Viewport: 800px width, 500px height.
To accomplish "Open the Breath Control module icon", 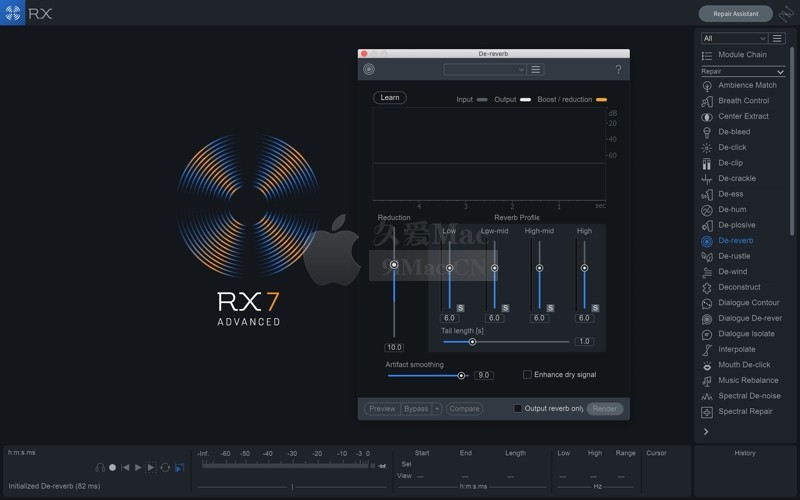I will click(707, 102).
